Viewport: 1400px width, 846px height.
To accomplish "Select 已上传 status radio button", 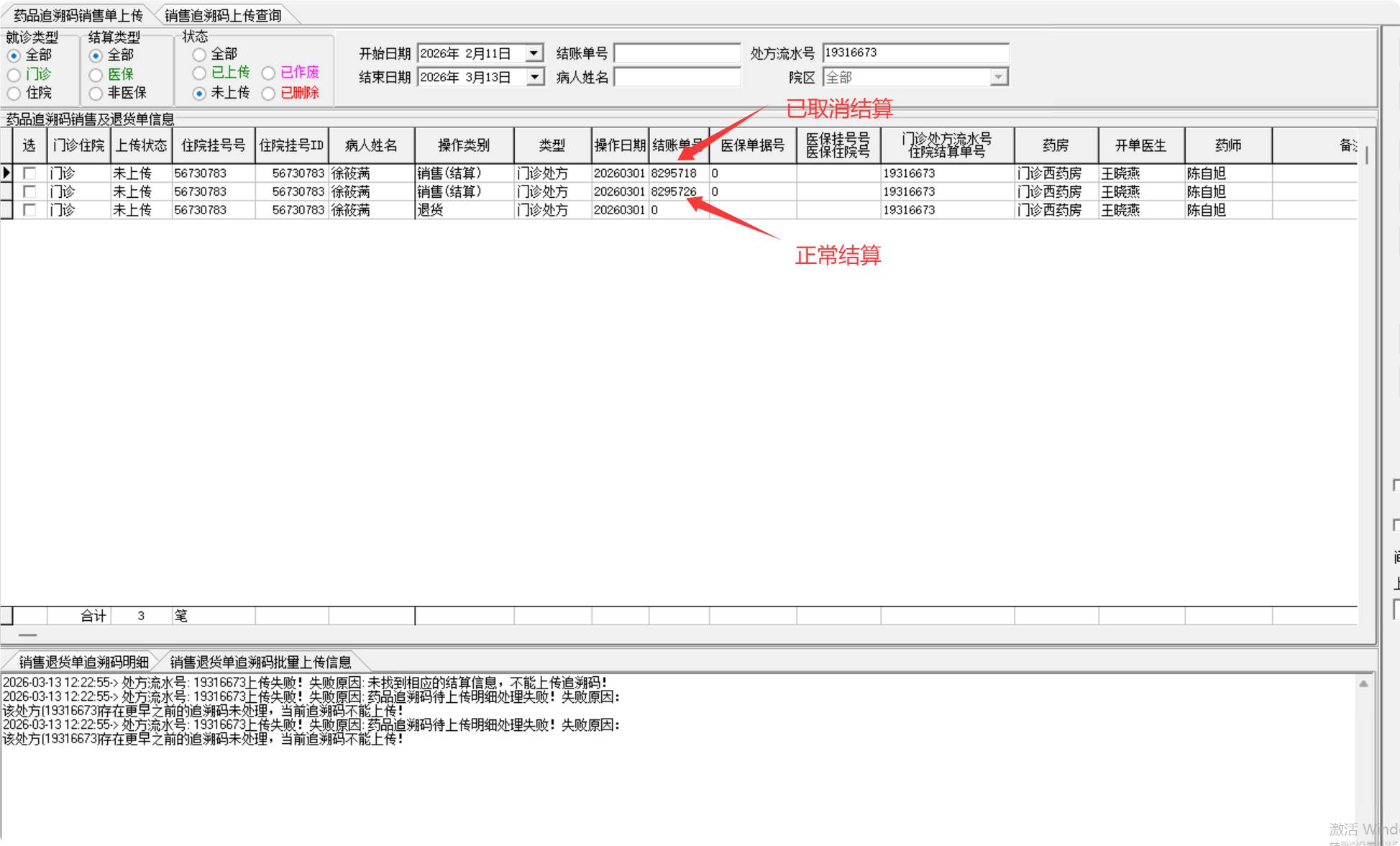I will pos(199,73).
